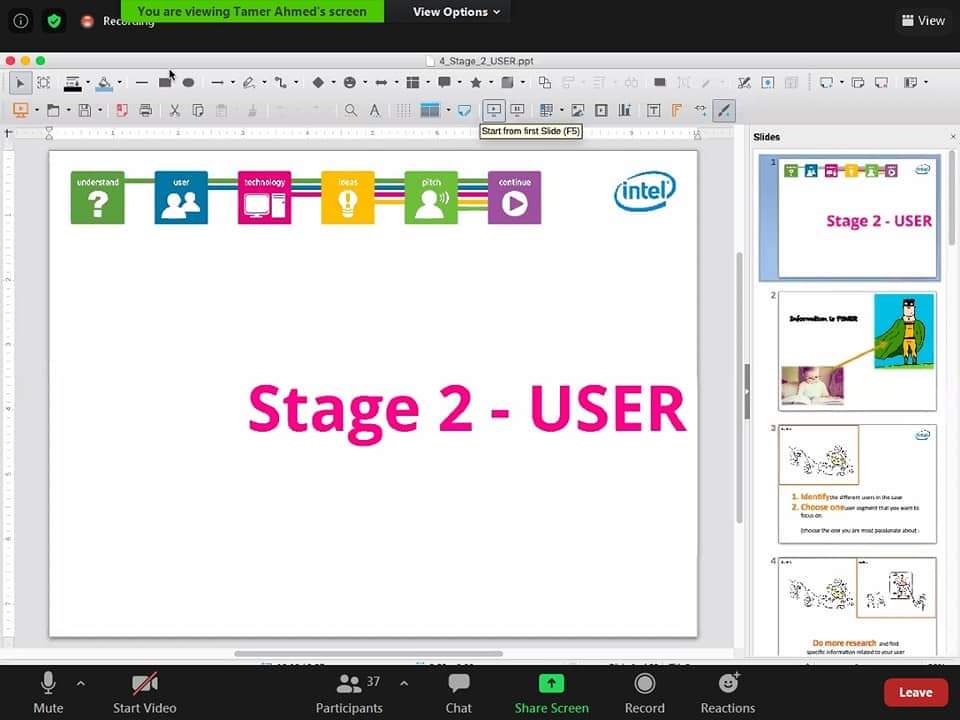Open the View menu at top right

click(x=922, y=20)
